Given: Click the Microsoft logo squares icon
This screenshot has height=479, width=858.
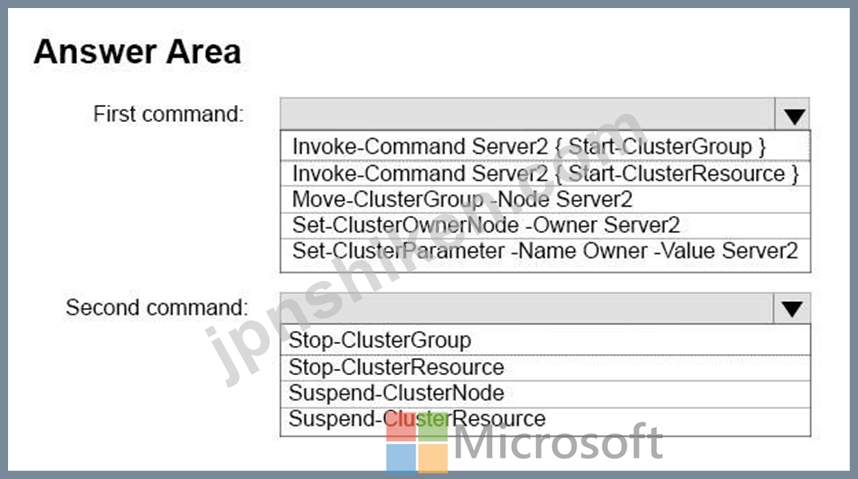Looking at the screenshot, I should coord(417,442).
